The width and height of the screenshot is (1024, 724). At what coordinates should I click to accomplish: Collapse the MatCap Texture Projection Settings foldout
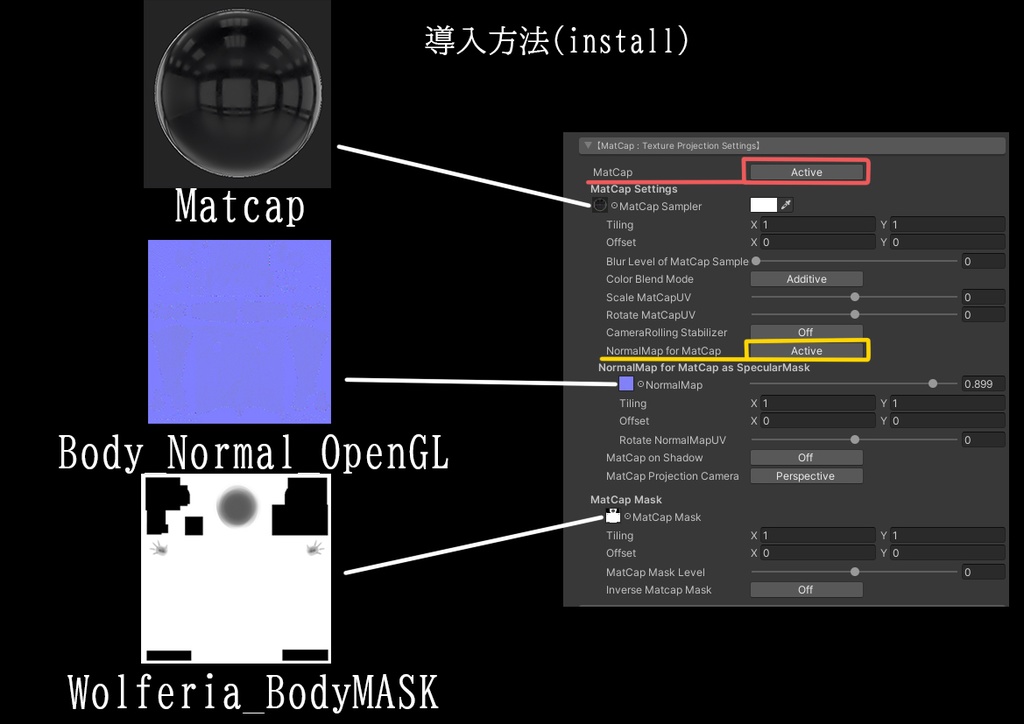point(588,145)
